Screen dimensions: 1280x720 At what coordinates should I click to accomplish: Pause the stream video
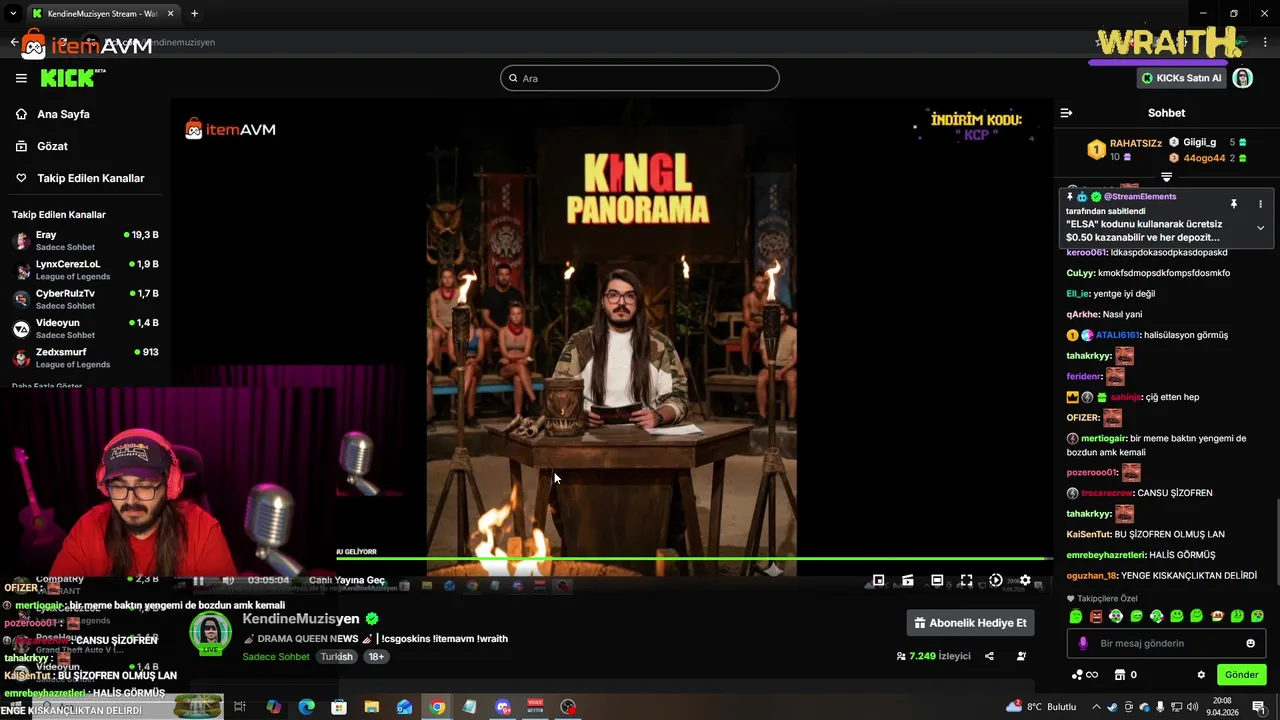[198, 580]
